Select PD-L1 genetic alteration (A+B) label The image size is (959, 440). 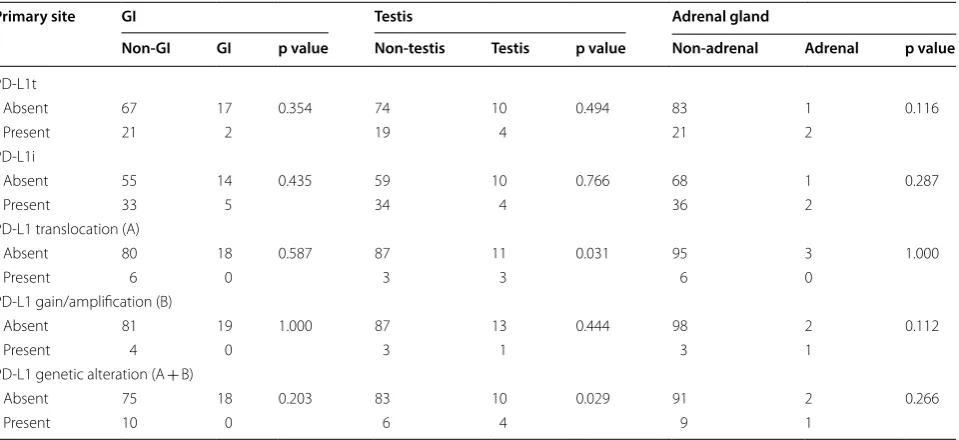97,374
